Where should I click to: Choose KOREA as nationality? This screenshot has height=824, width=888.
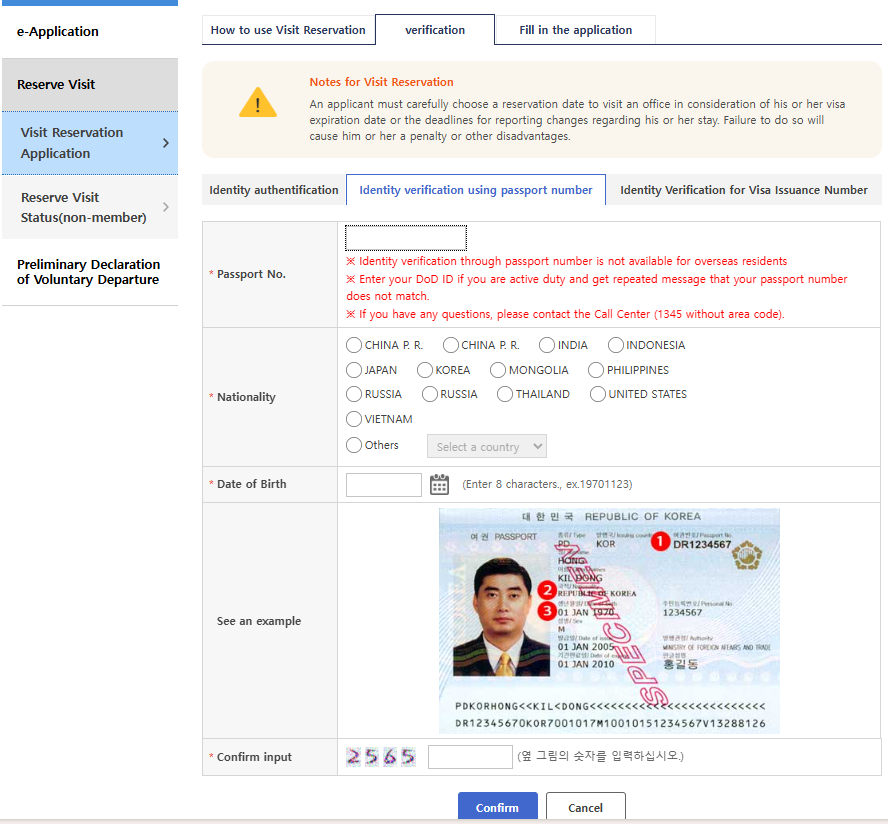425,370
